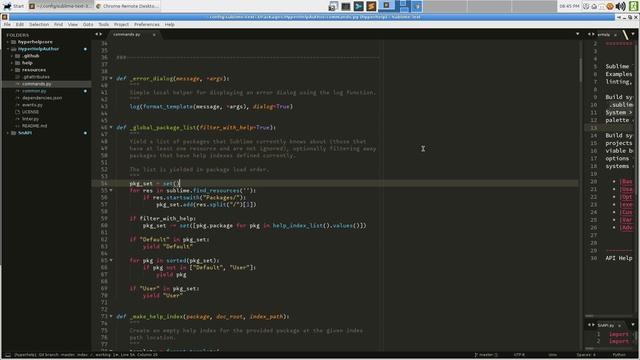
Task: Open the Preferences menu
Action: point(147,24)
